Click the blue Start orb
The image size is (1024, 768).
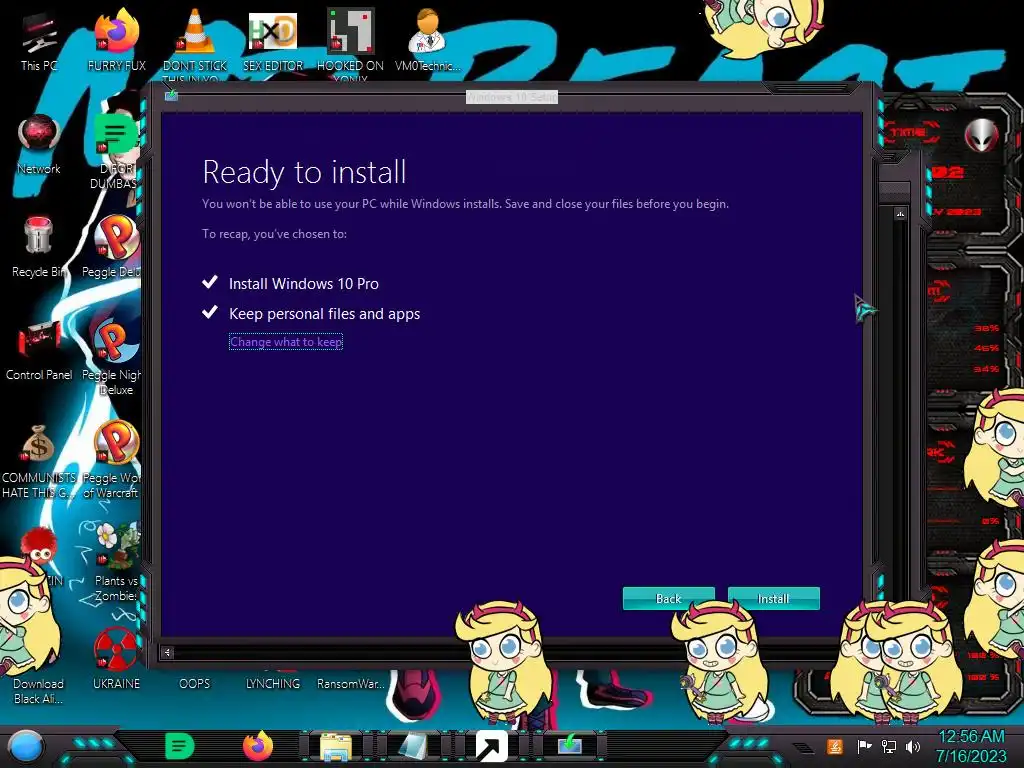[26, 747]
